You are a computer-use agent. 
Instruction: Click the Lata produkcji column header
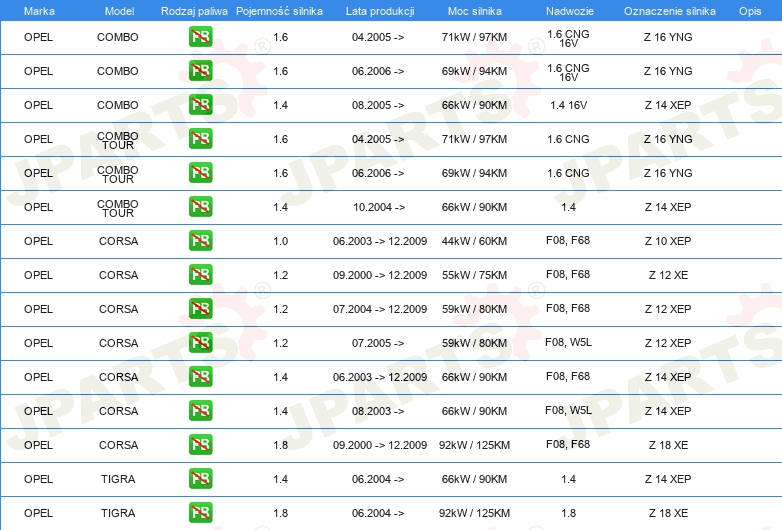pos(380,11)
